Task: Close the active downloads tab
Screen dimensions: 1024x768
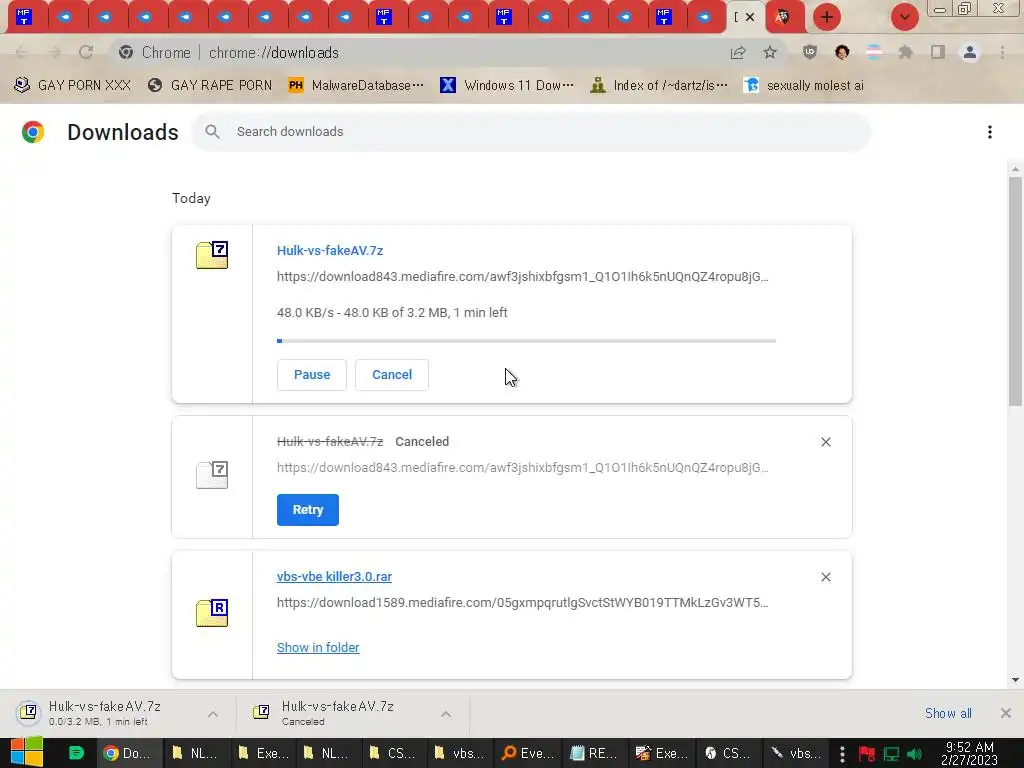Action: pos(750,17)
